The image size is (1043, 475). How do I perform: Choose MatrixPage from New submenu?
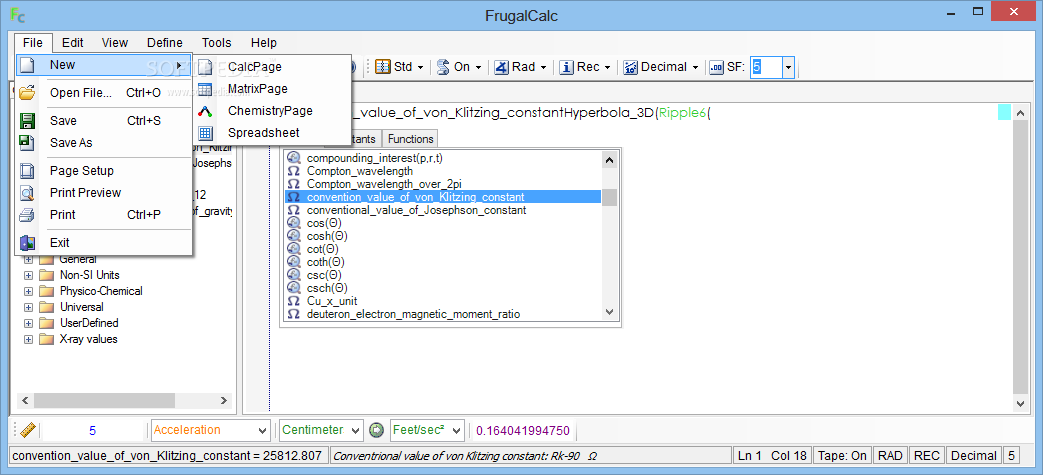tap(273, 88)
